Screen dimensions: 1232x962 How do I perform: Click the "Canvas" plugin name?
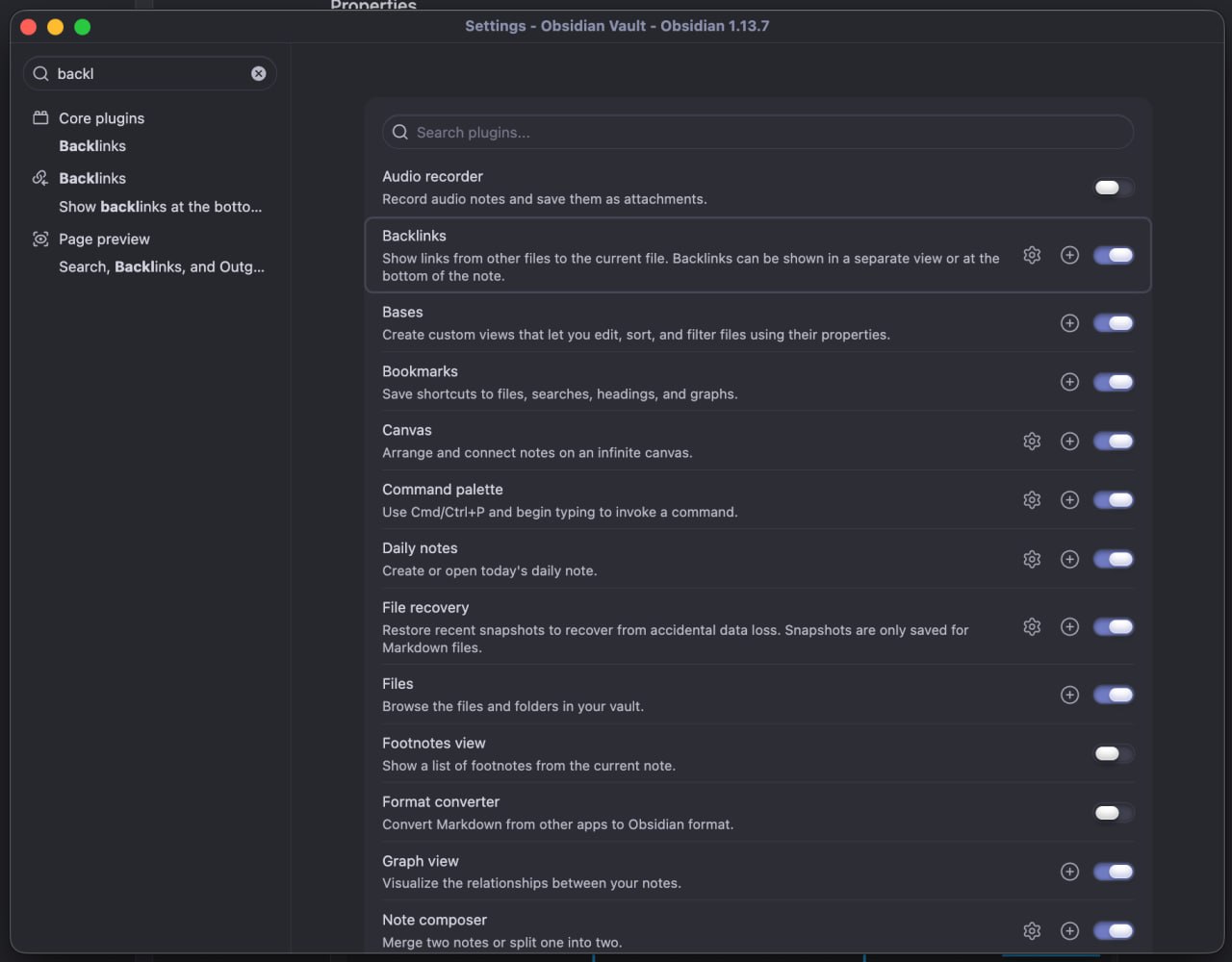[407, 430]
